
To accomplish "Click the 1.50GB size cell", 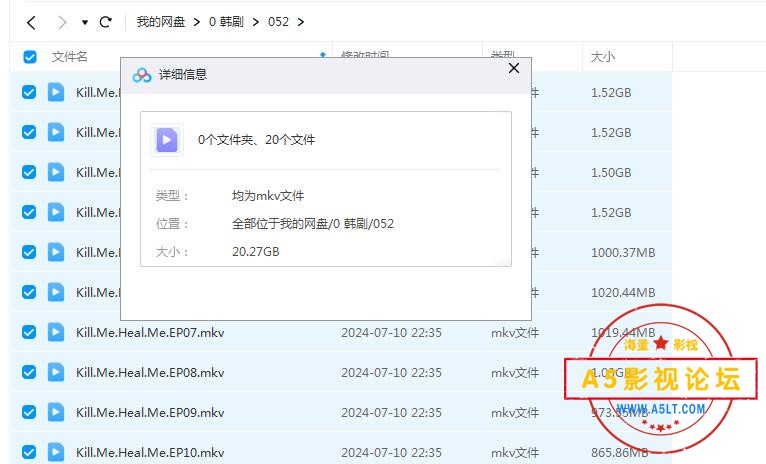I will click(x=611, y=172).
